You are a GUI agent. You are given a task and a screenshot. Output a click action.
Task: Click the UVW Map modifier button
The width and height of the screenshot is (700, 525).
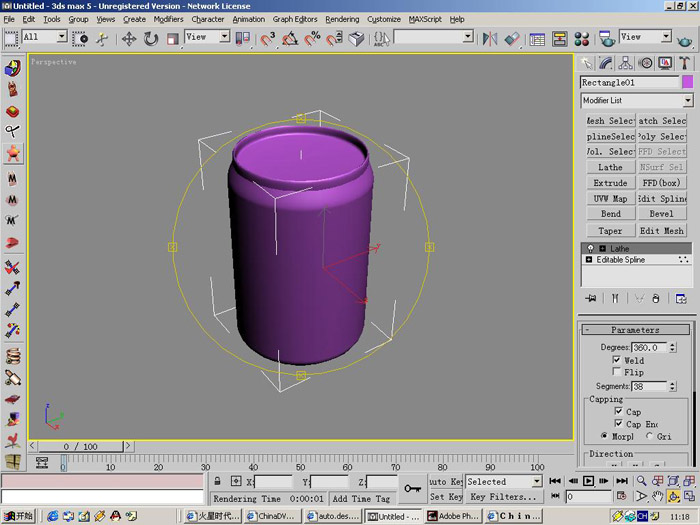click(610, 198)
